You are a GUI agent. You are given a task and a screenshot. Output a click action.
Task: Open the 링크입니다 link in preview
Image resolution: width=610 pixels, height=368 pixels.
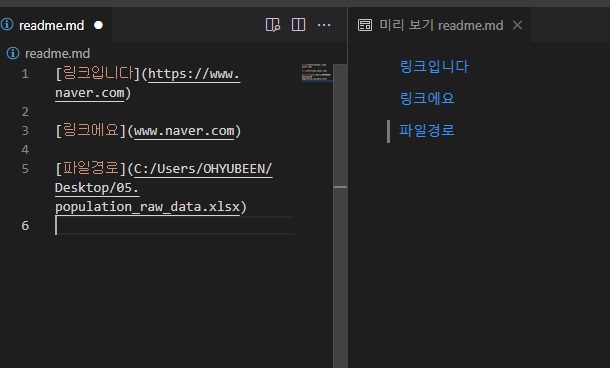[x=434, y=66]
